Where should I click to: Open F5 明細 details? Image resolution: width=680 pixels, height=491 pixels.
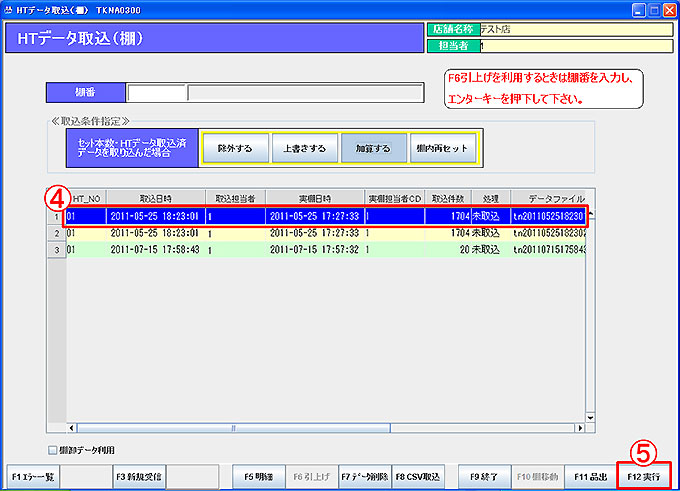pyautogui.click(x=258, y=474)
